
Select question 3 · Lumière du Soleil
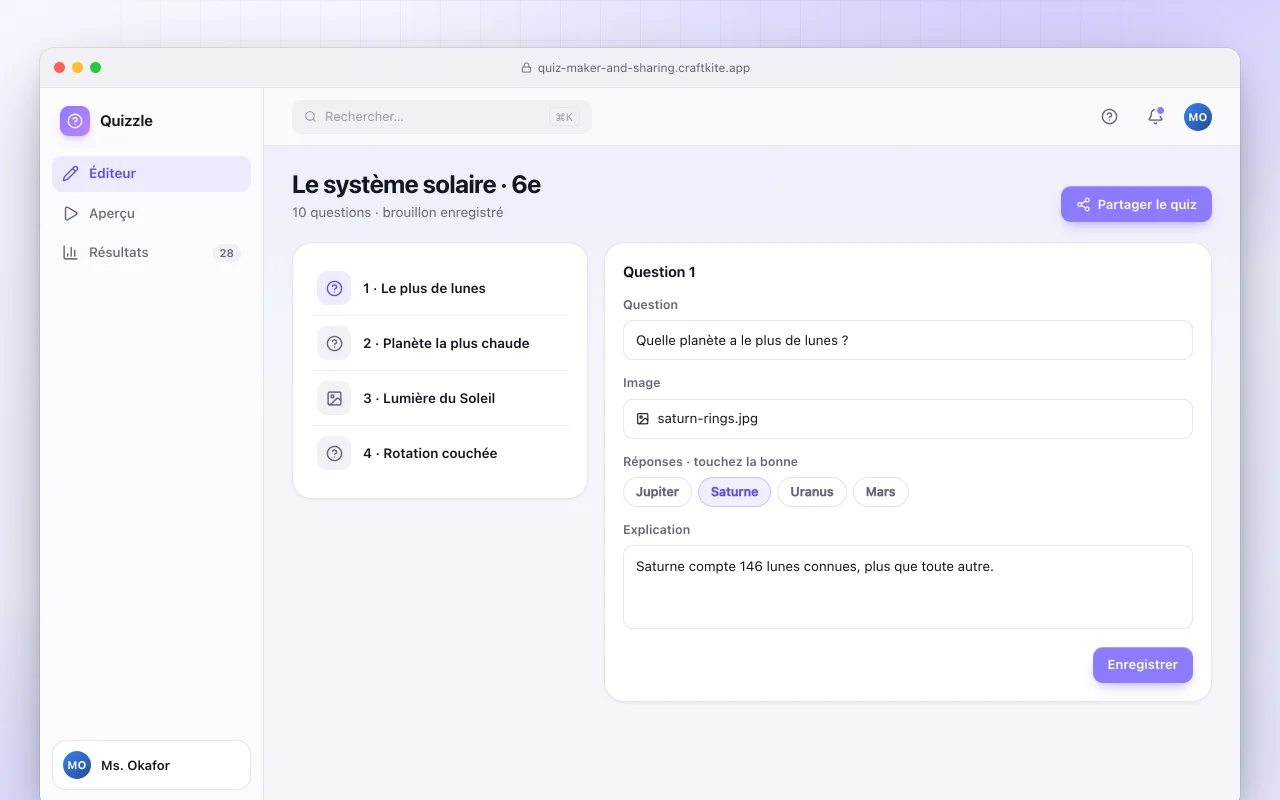coord(440,398)
